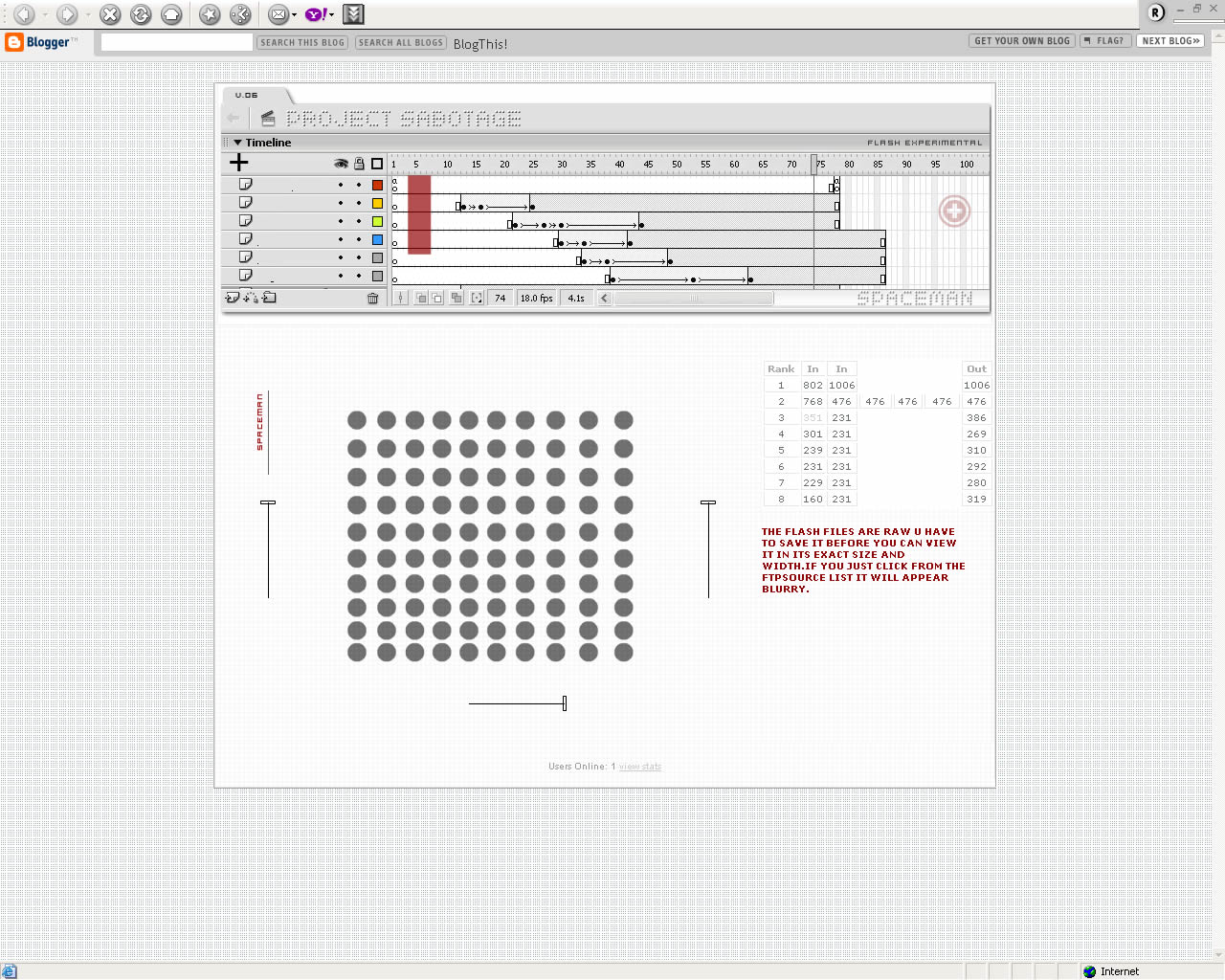Refresh the page using the reload icon

click(141, 14)
